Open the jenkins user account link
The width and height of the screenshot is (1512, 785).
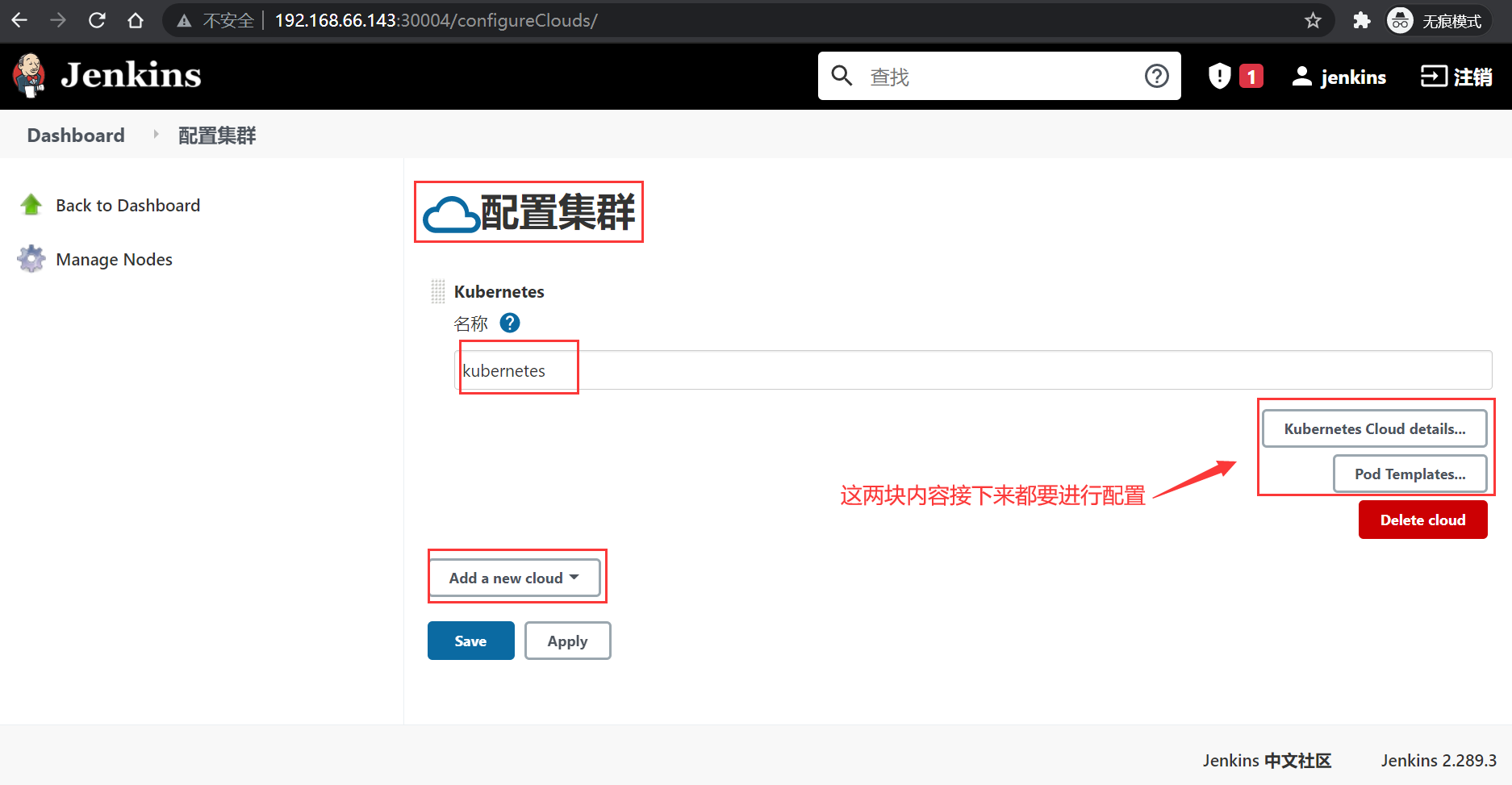point(1353,77)
